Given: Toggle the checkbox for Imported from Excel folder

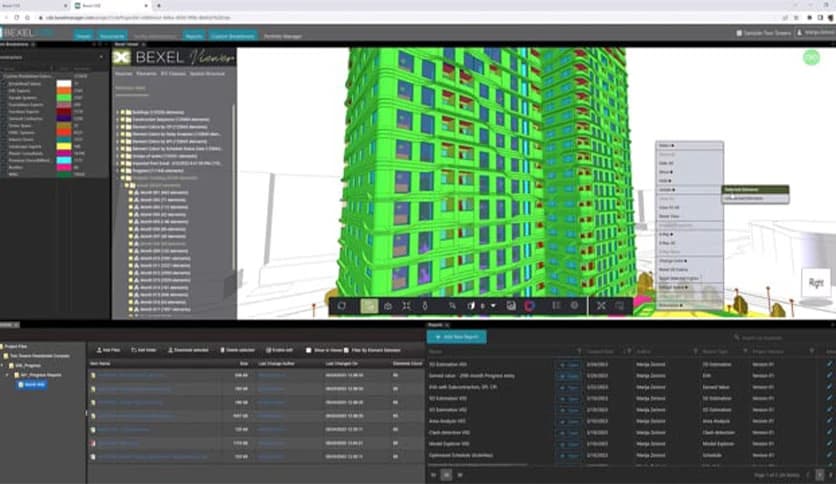Looking at the screenshot, I should click(122, 164).
